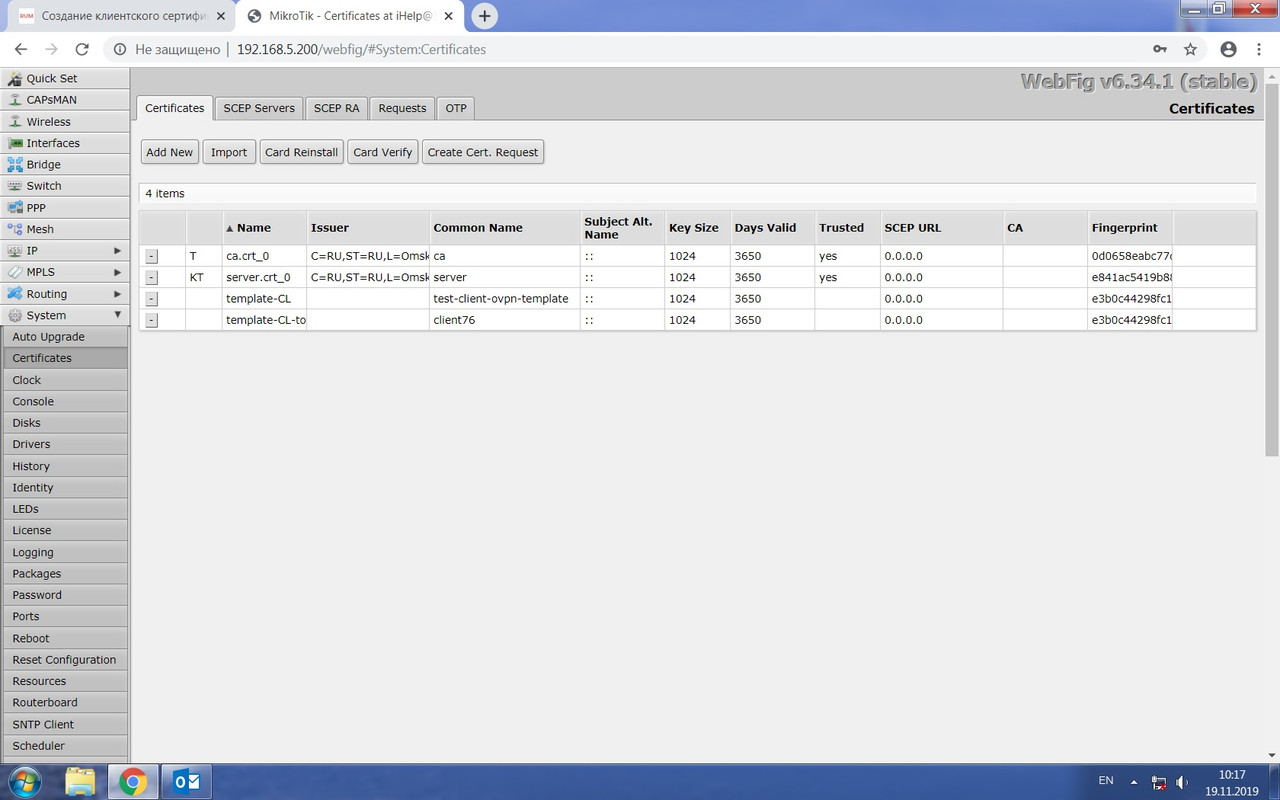Remove template-CL with minus button
Image resolution: width=1280 pixels, height=800 pixels.
(x=151, y=299)
